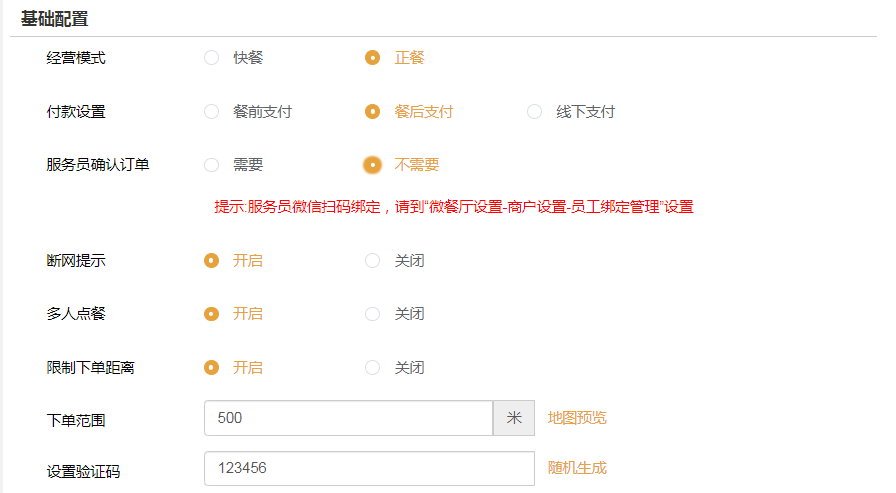This screenshot has height=493, width=896.
Task: Turn off 多人点餐 option
Action: (x=373, y=314)
